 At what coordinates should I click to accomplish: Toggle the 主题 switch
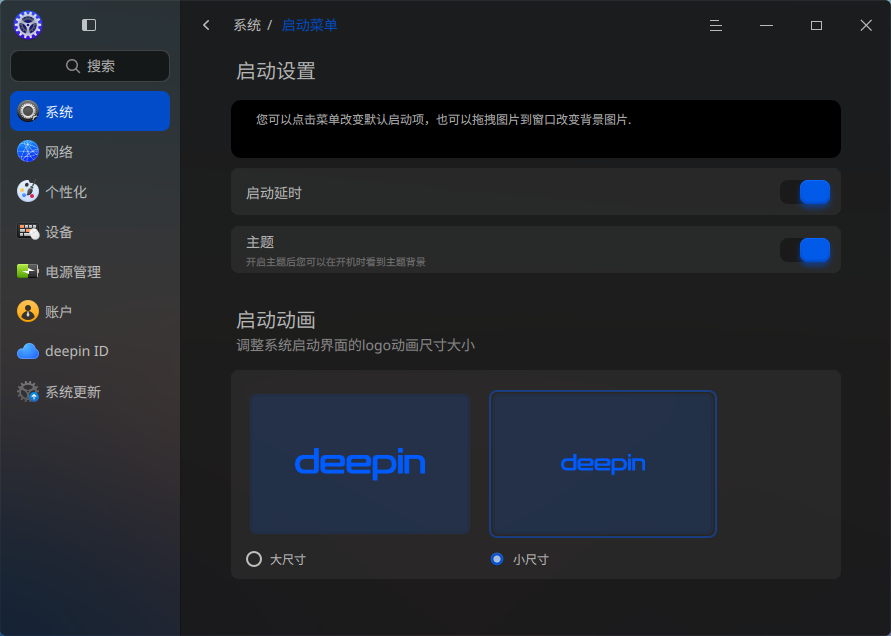[x=805, y=250]
